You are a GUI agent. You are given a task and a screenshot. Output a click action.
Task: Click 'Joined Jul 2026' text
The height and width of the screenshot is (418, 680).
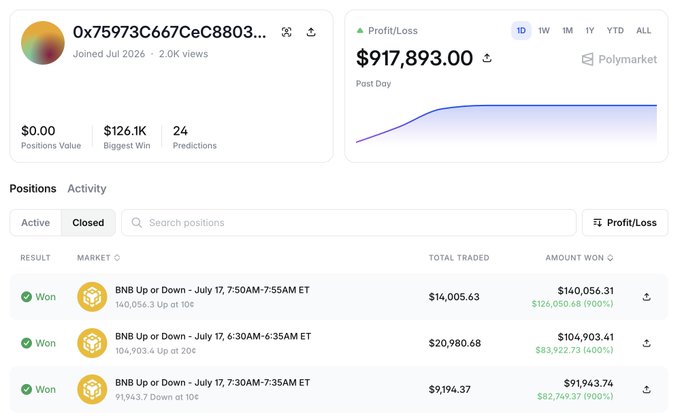click(x=109, y=54)
